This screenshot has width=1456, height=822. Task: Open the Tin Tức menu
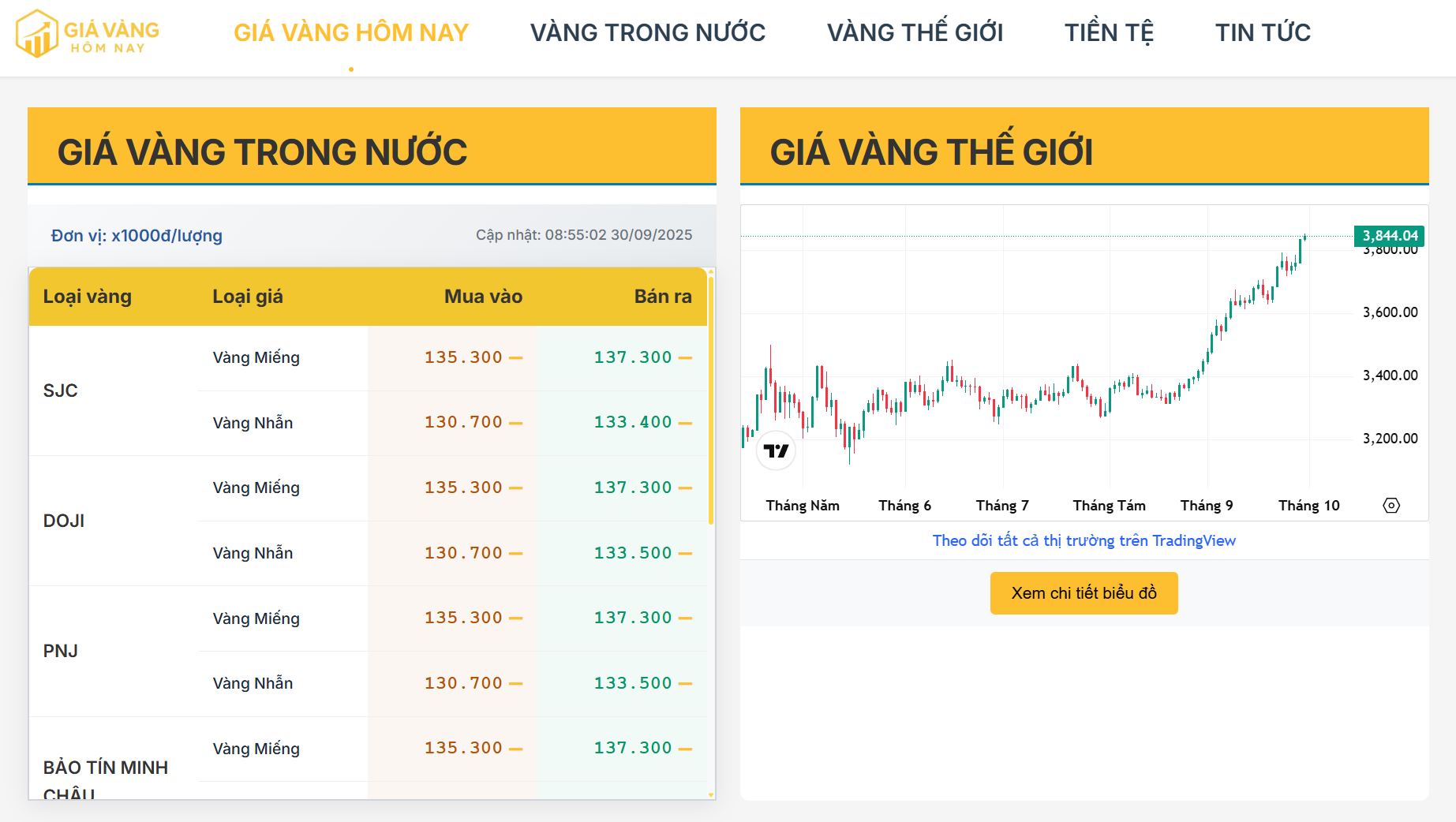pyautogui.click(x=1263, y=33)
